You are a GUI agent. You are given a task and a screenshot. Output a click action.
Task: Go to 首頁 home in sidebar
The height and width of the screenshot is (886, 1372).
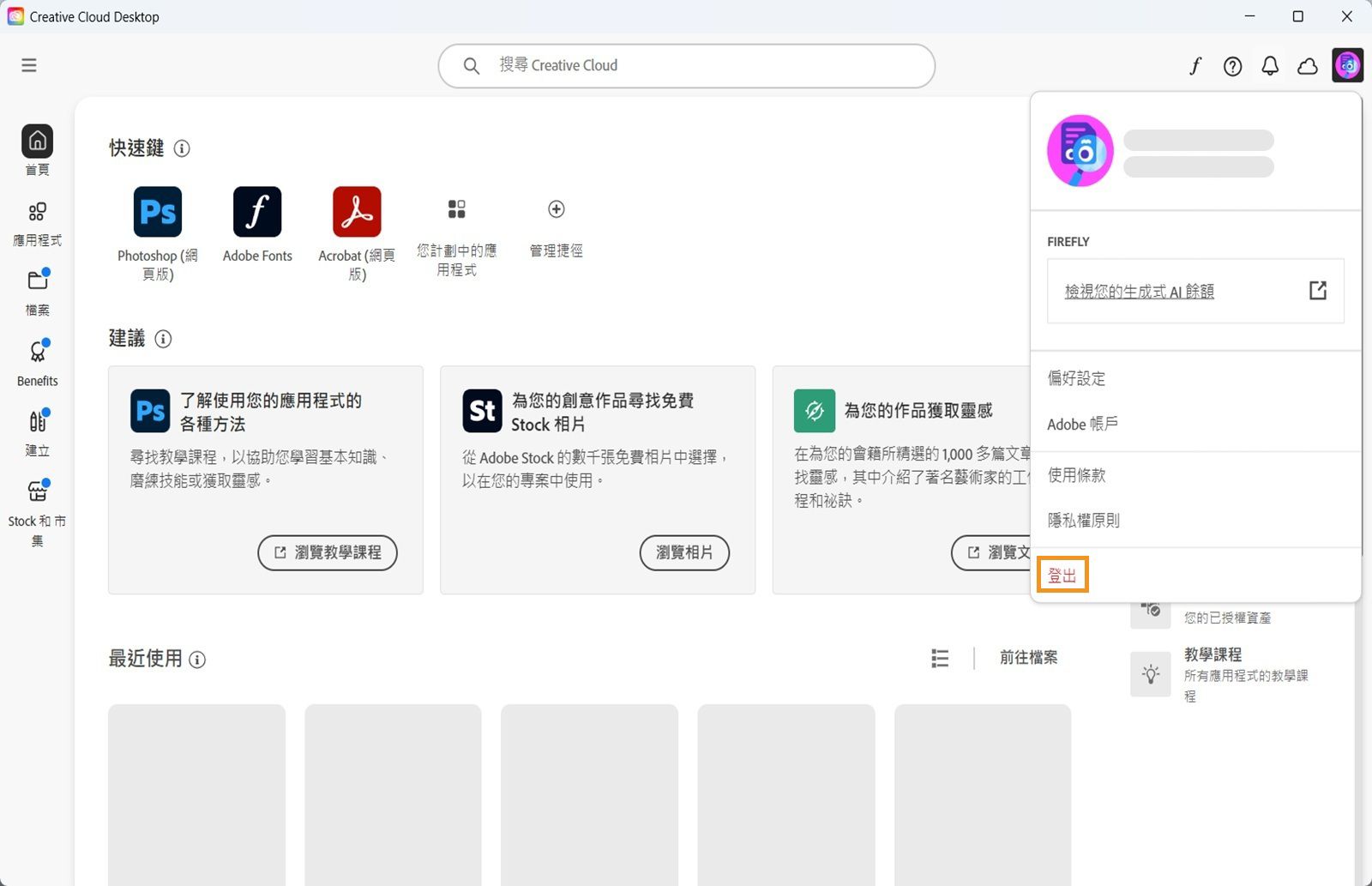(37, 150)
